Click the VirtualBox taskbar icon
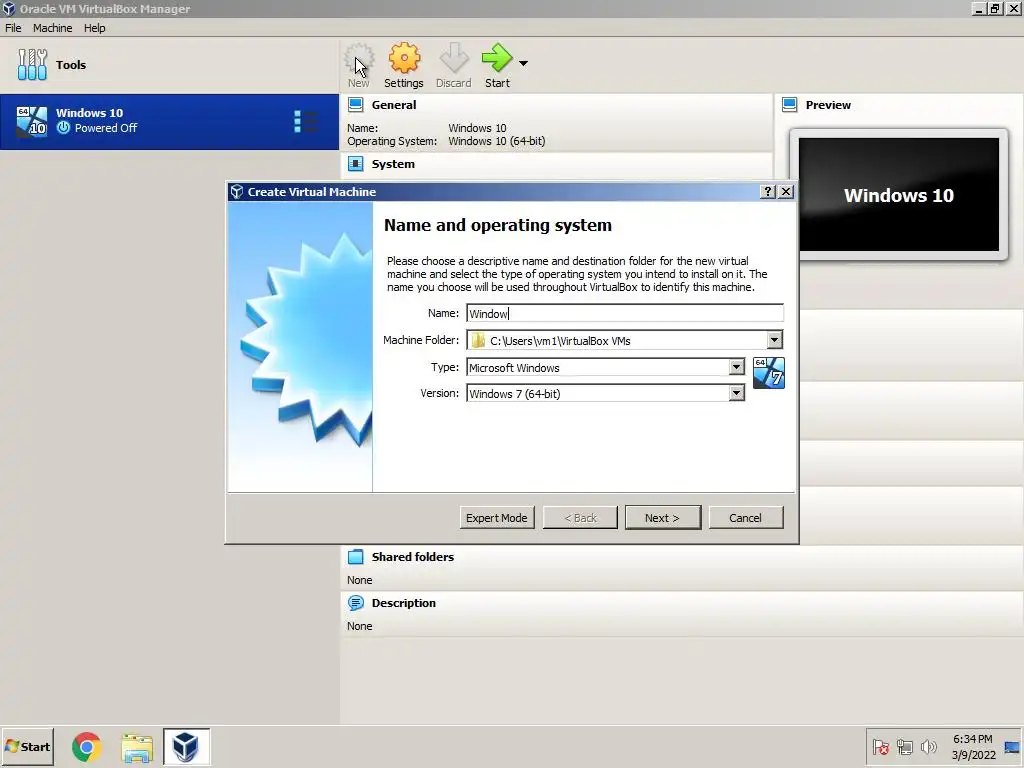The image size is (1024, 768). (x=186, y=746)
